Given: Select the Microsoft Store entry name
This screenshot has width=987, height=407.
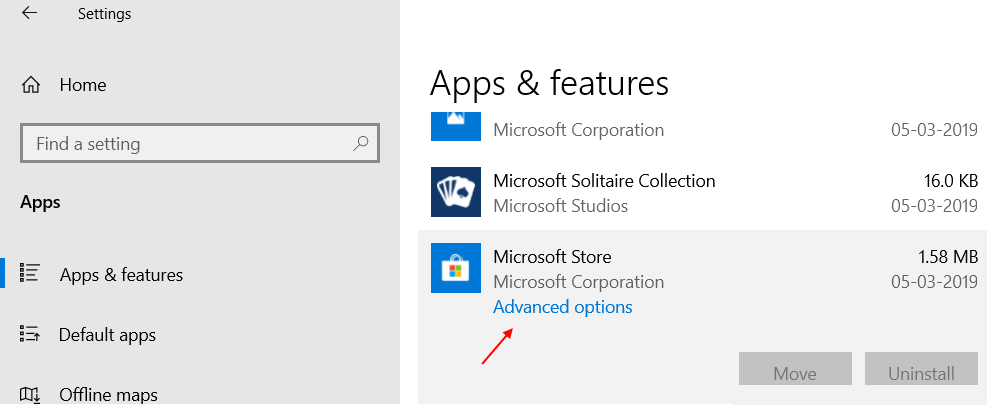Looking at the screenshot, I should [x=552, y=257].
